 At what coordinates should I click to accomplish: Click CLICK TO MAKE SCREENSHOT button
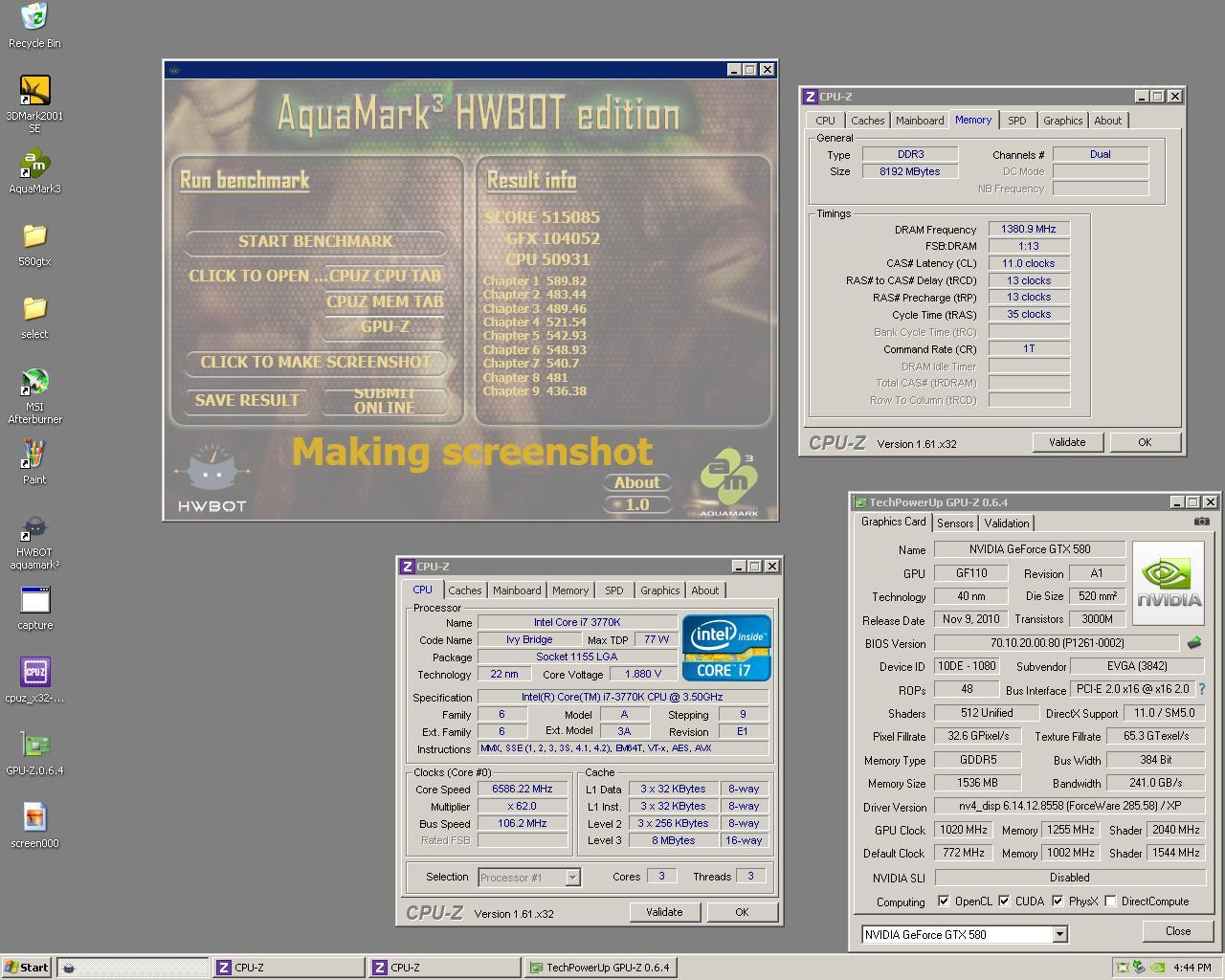(x=316, y=363)
